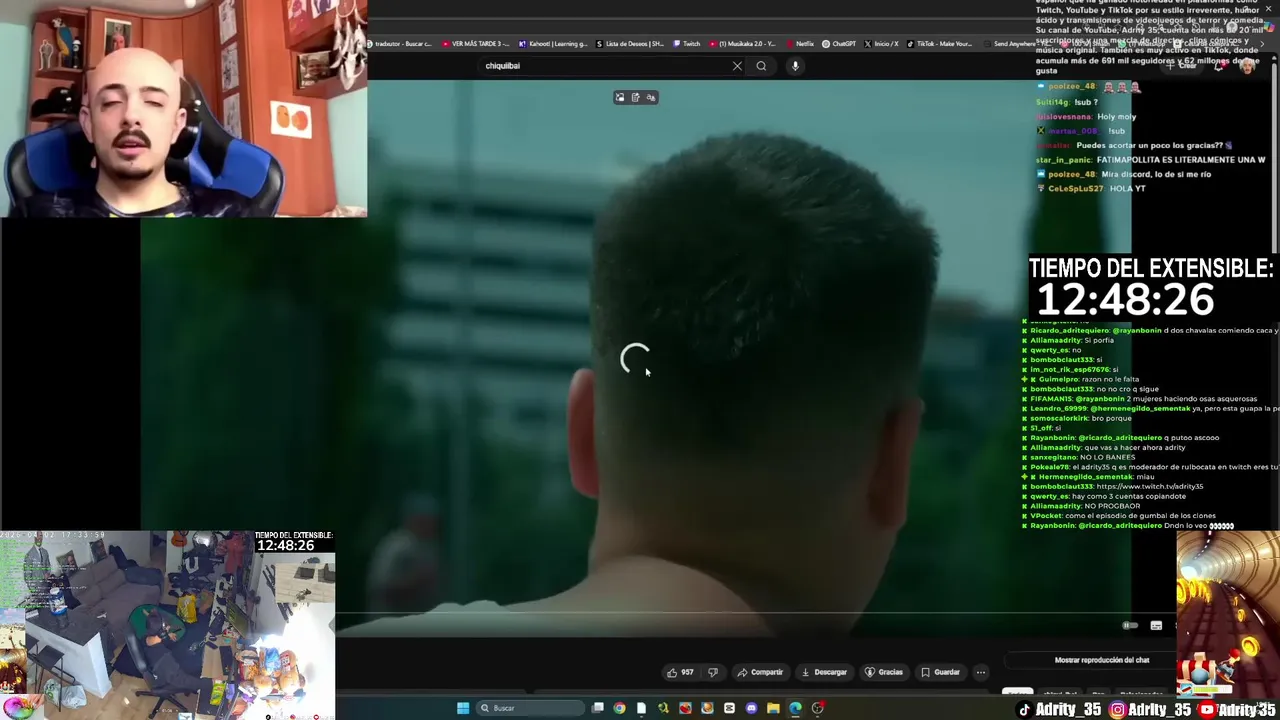Open the more actions three-dot menu
The width and height of the screenshot is (1280, 720).
point(981,672)
